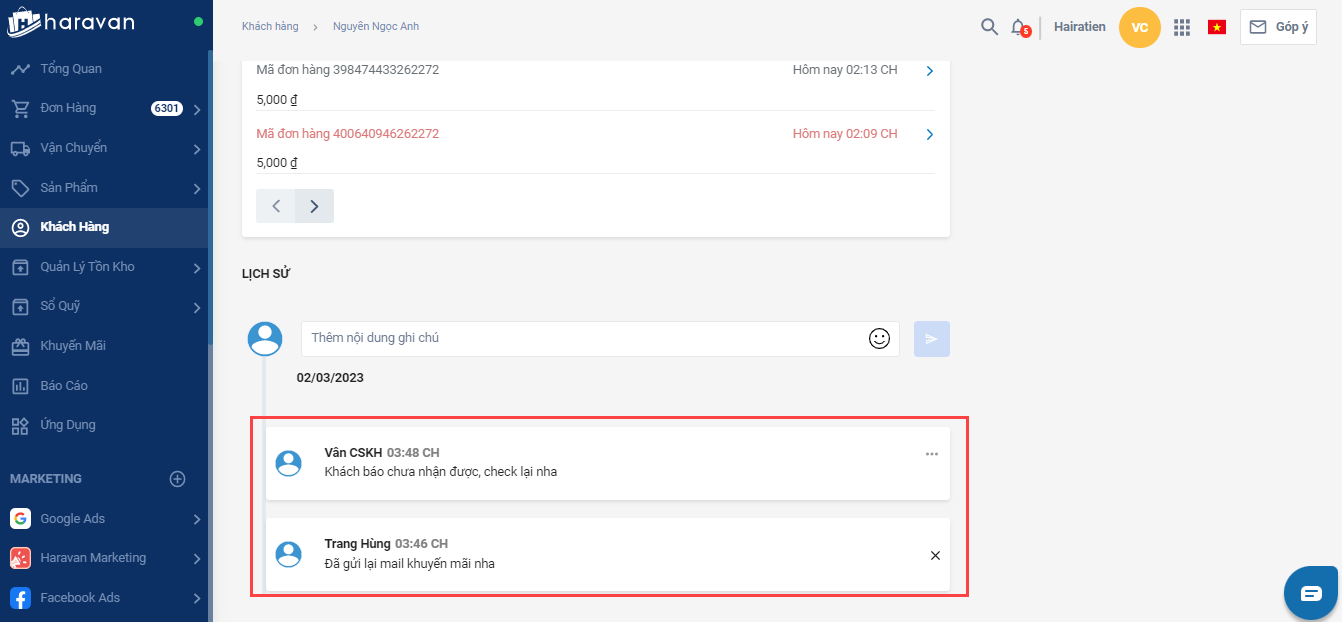This screenshot has width=1342, height=622.
Task: Insert emoji in the note field
Action: tap(879, 339)
